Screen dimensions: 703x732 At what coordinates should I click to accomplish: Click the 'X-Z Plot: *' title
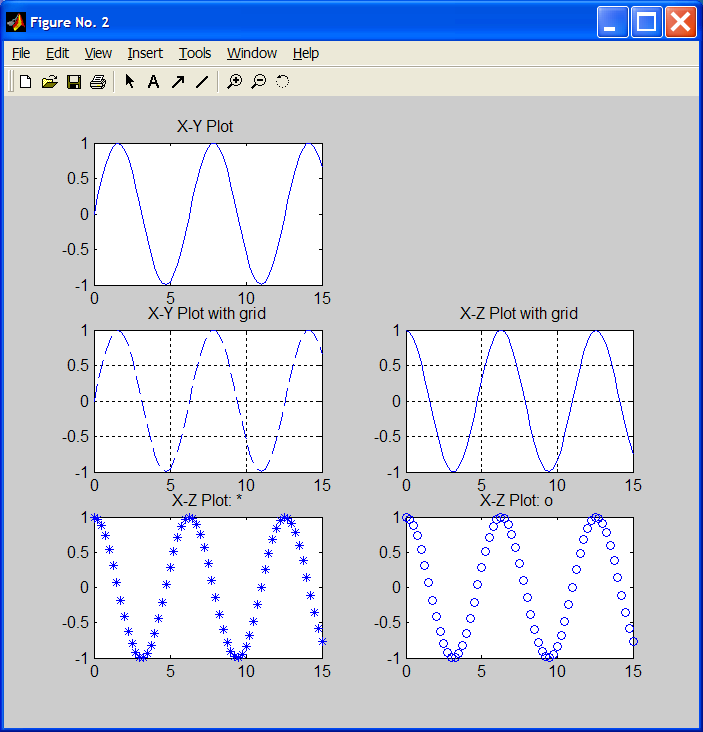[207, 500]
